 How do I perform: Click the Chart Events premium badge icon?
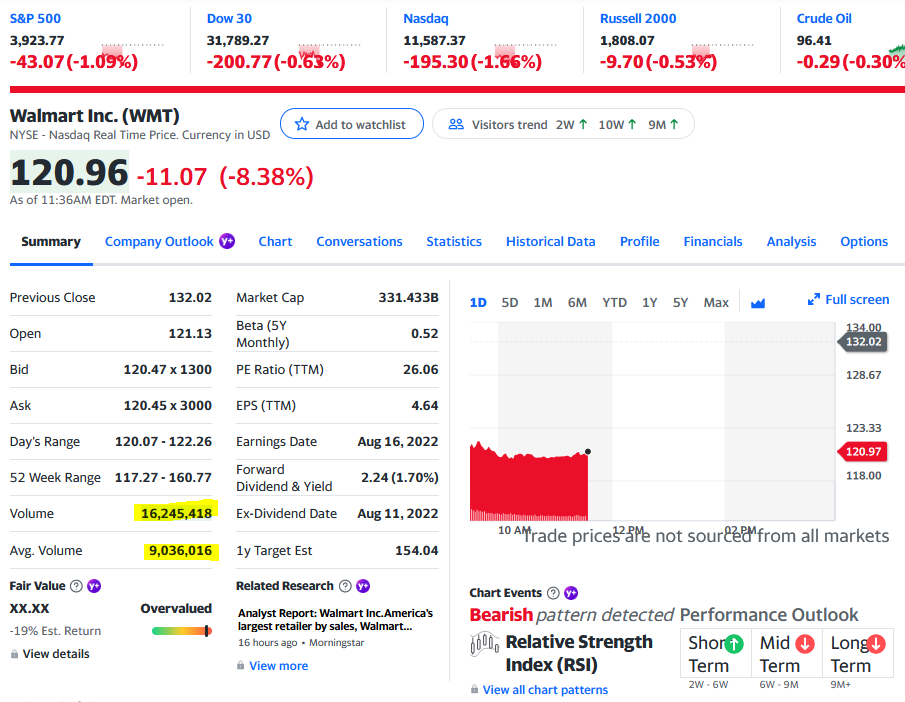571,593
